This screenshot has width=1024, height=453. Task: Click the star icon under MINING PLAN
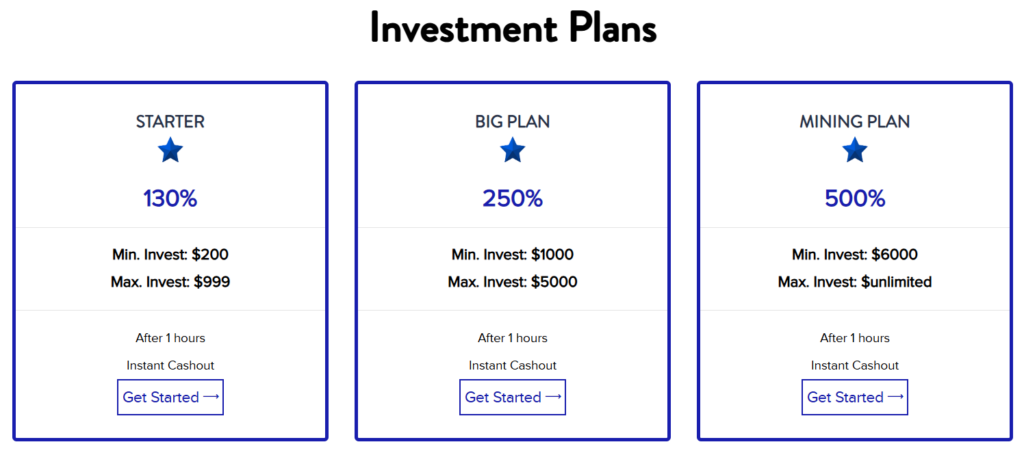point(854,151)
